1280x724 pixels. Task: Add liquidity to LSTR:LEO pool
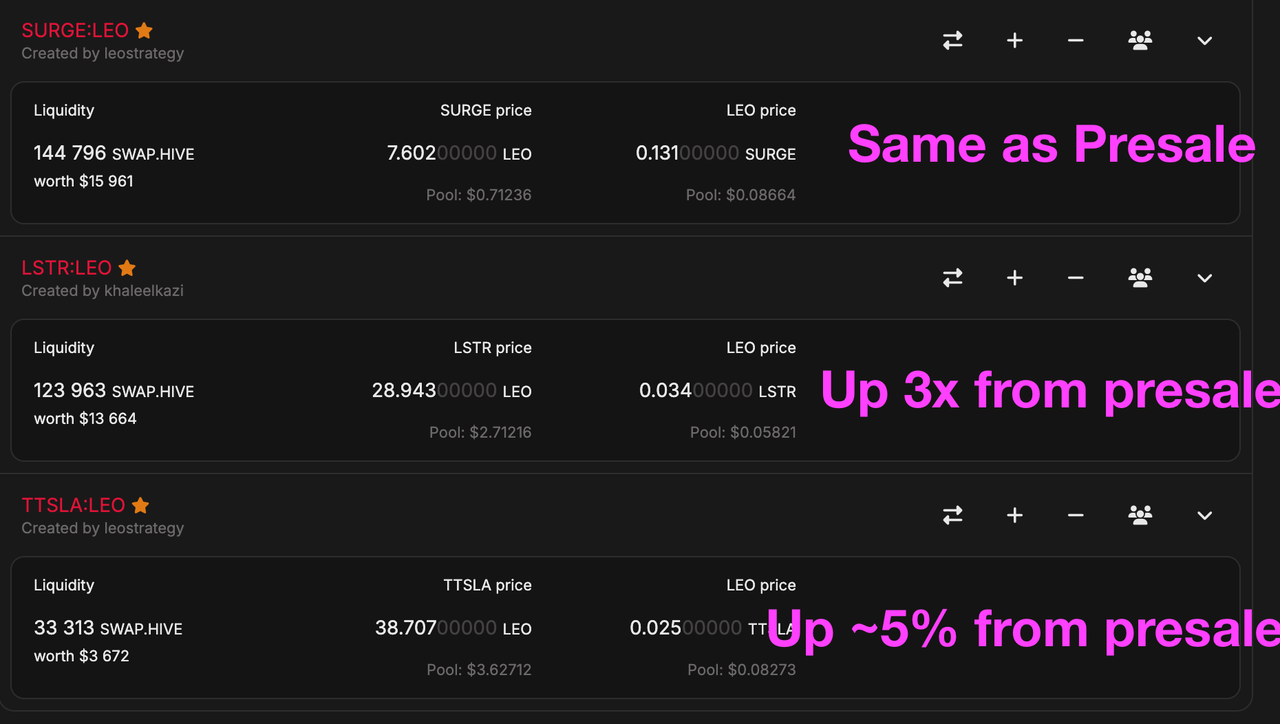[1014, 278]
